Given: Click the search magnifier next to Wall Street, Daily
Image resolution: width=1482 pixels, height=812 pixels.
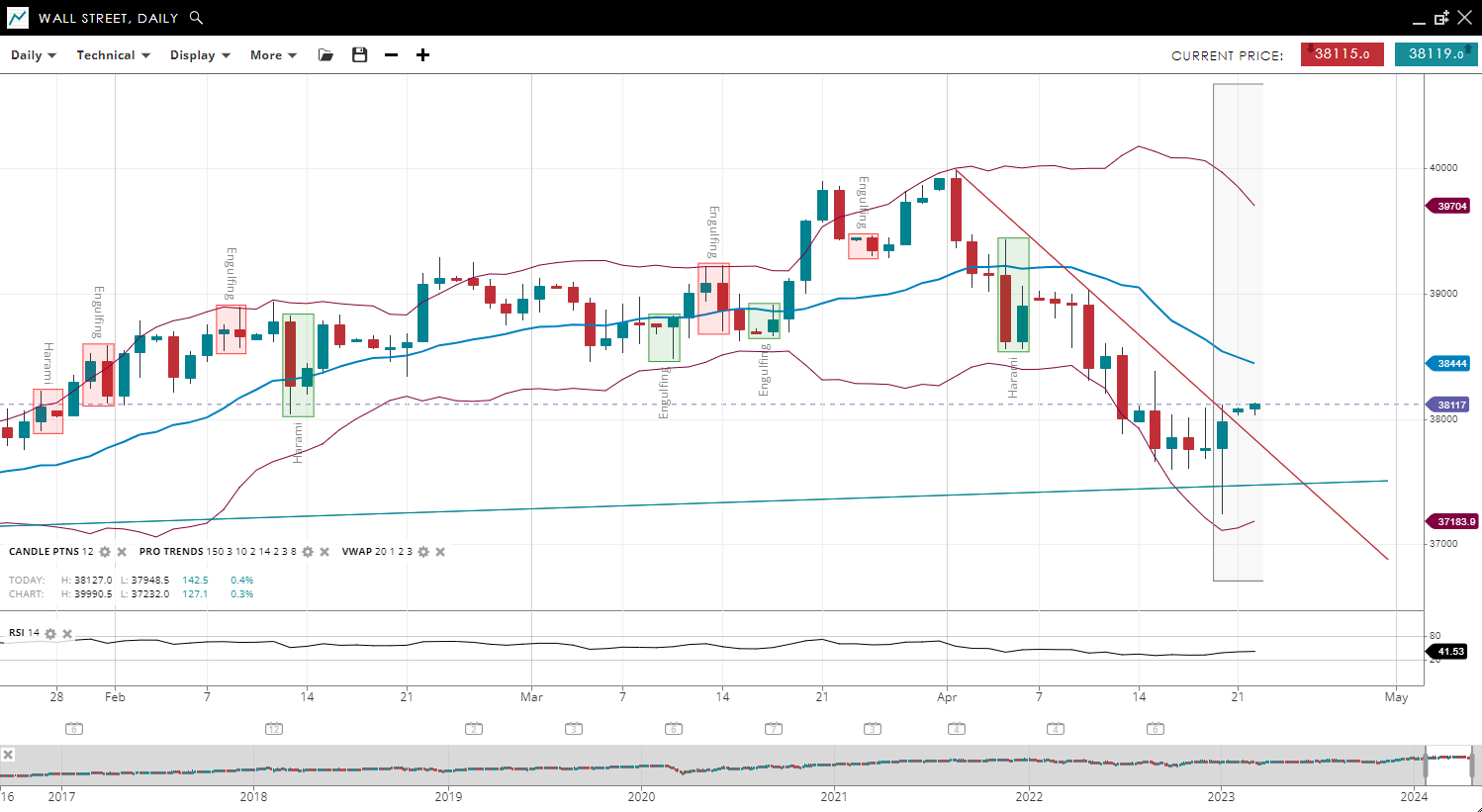Looking at the screenshot, I should (x=196, y=18).
